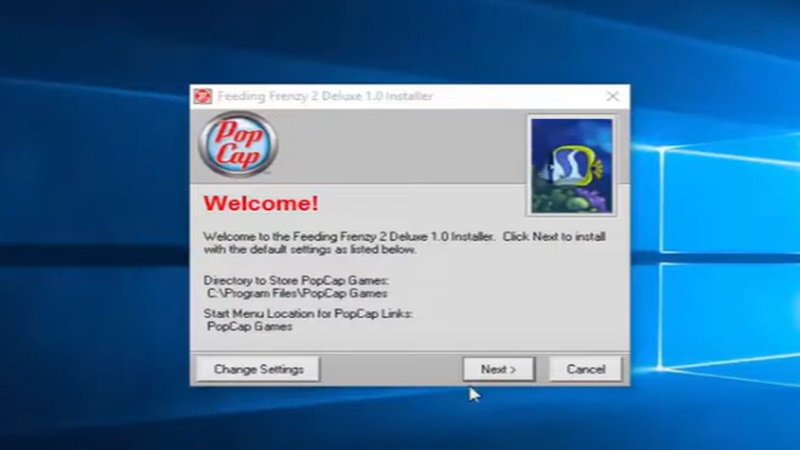Viewport: 800px width, 450px height.
Task: Click the Feeding Frenzy fish thumbnail
Action: pos(571,166)
